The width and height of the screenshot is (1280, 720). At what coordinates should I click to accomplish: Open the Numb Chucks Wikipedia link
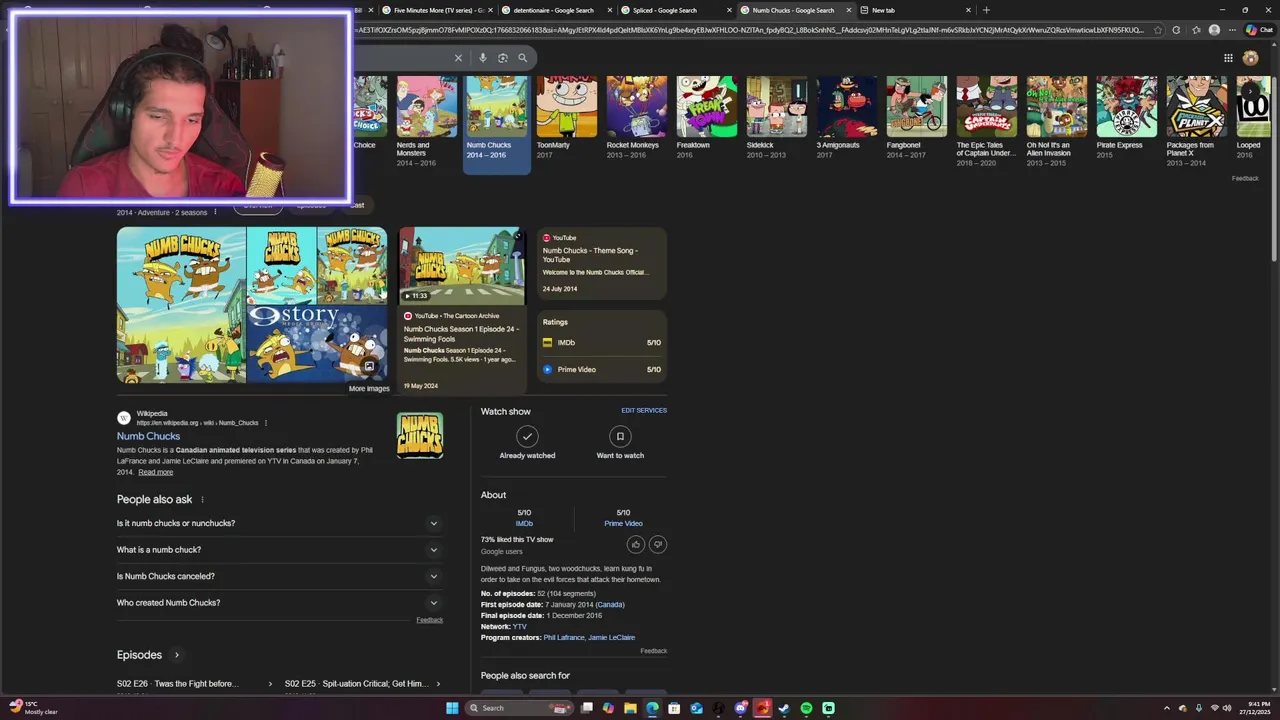pyautogui.click(x=148, y=436)
